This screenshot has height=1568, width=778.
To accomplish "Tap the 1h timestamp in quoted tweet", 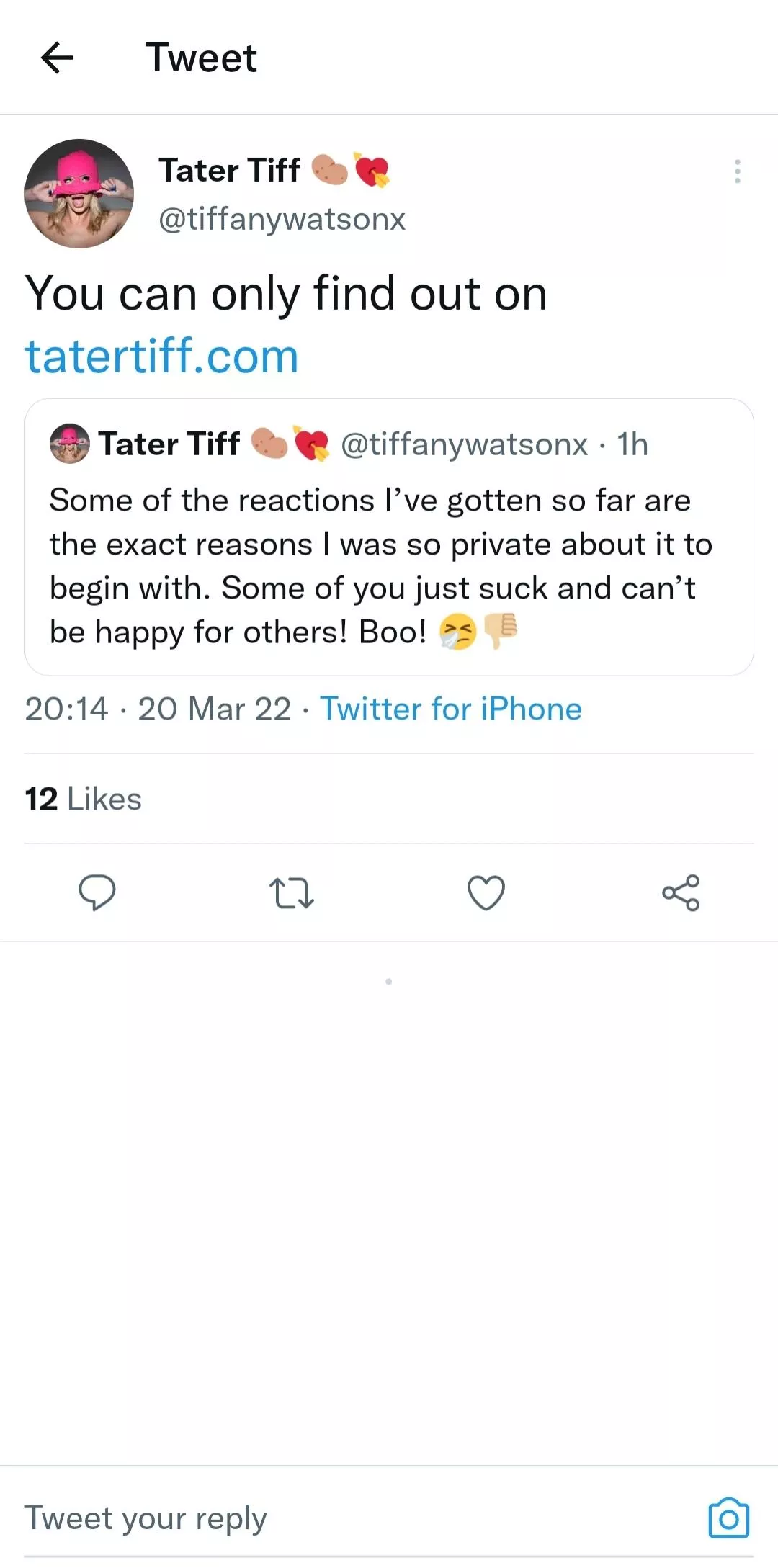I will click(632, 444).
